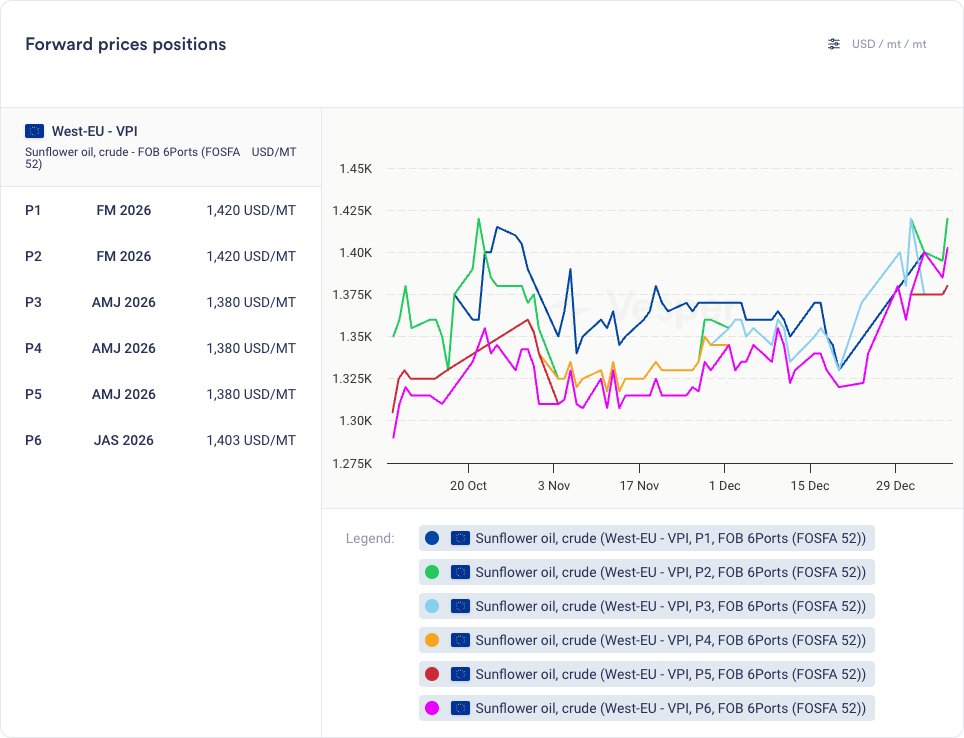Click the dark blue P1 color dot
964x738 pixels.
tap(432, 538)
